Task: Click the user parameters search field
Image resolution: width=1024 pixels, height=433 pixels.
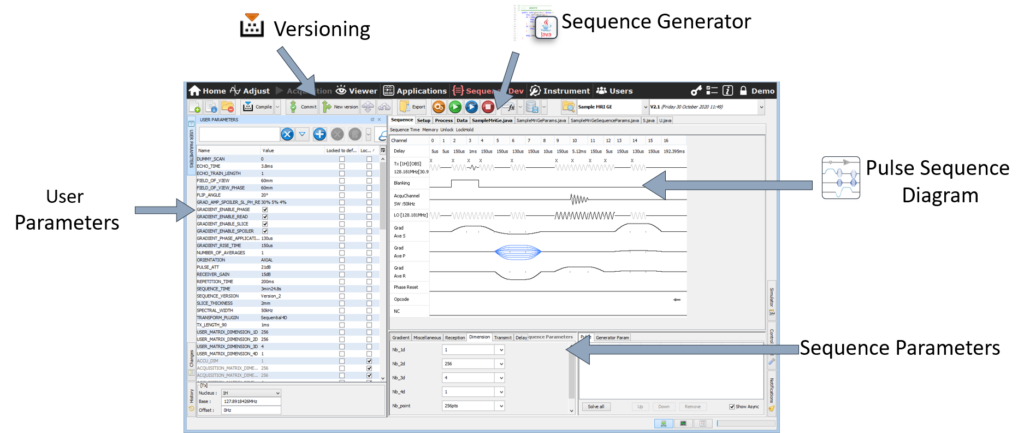Action: [238, 135]
